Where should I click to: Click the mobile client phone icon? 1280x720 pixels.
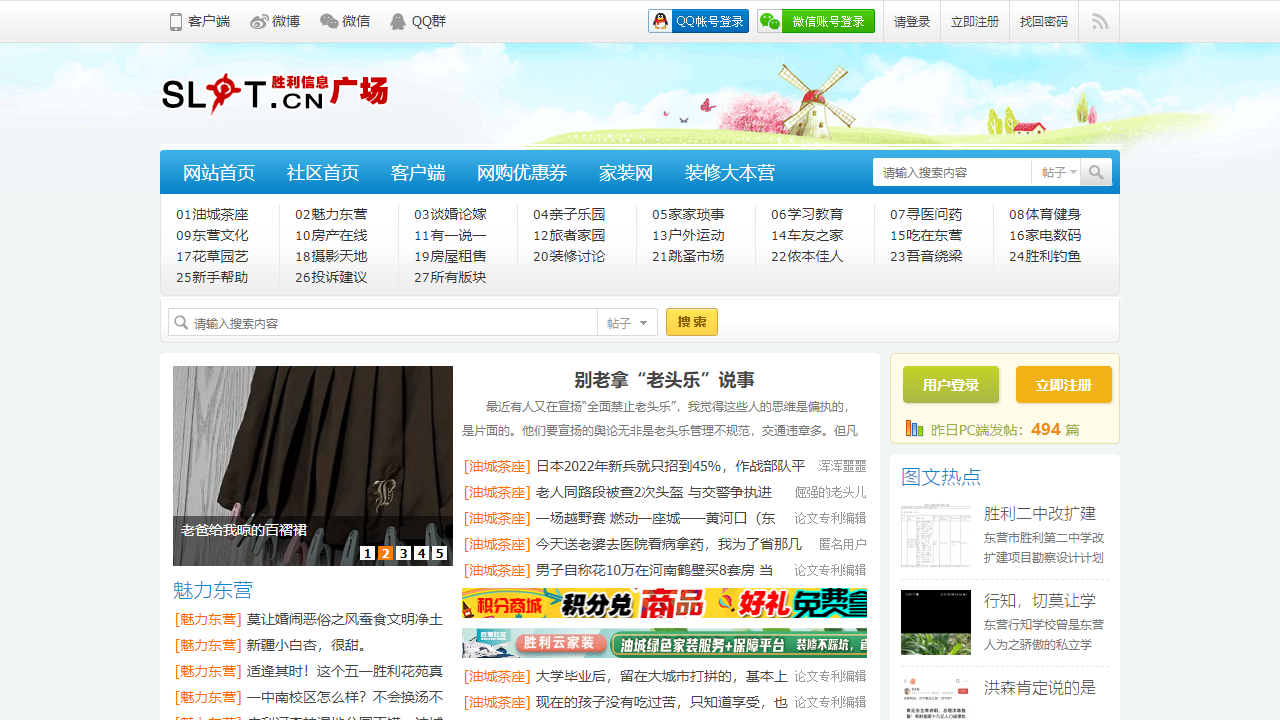(x=176, y=22)
